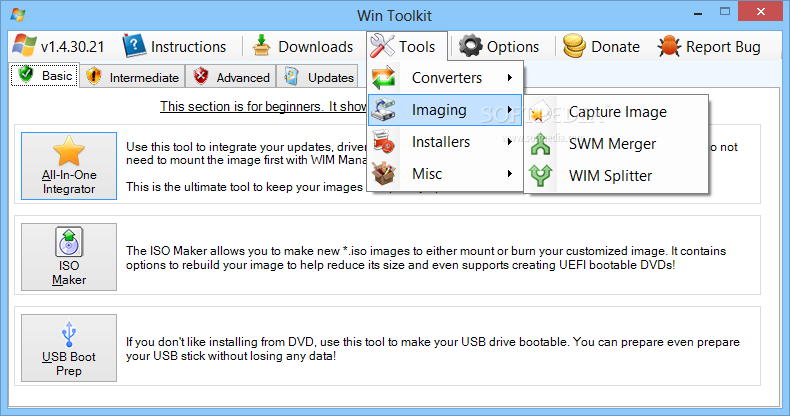The height and width of the screenshot is (416, 790).
Task: Launch the USB Boot Prep button
Action: click(x=69, y=348)
